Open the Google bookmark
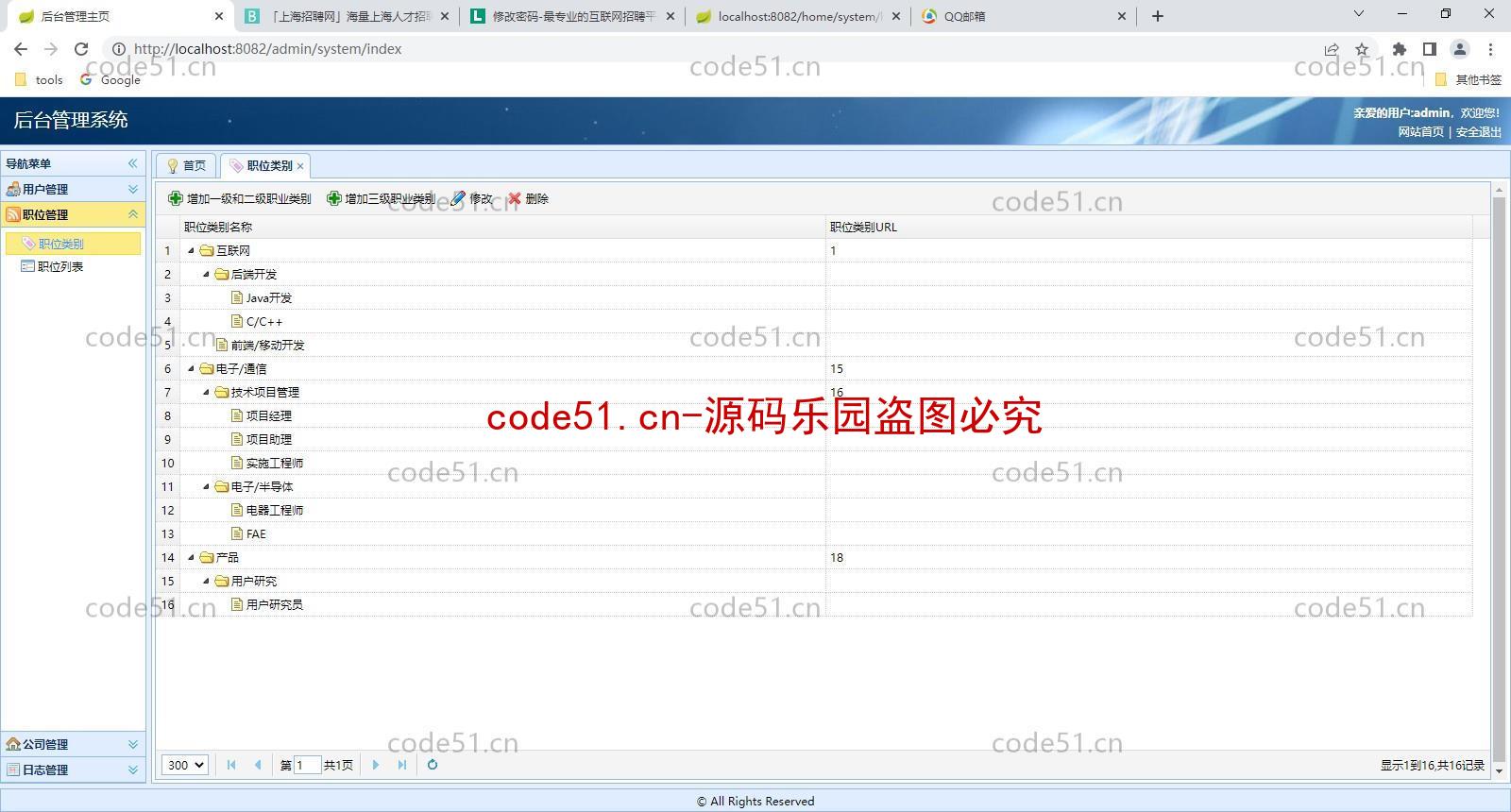 tap(110, 80)
